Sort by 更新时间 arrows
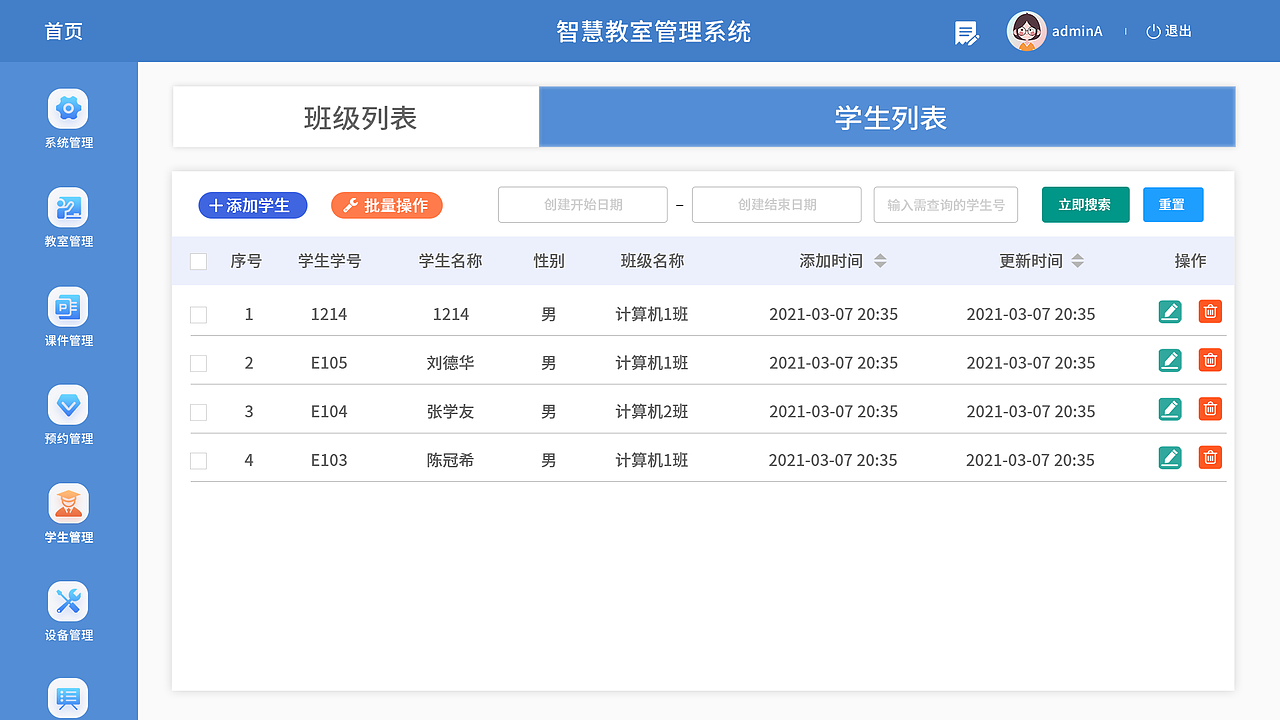The height and width of the screenshot is (720, 1280). point(1077,261)
